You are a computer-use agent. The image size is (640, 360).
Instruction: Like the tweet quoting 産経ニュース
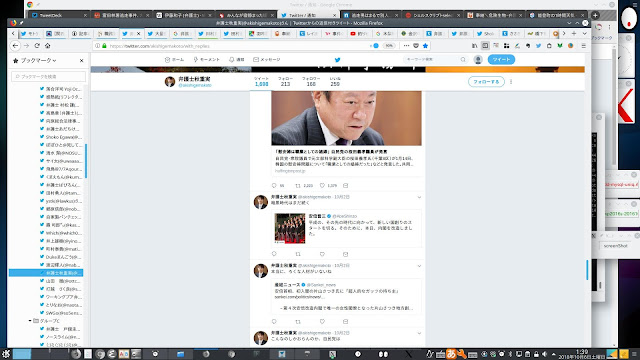coord(322,322)
